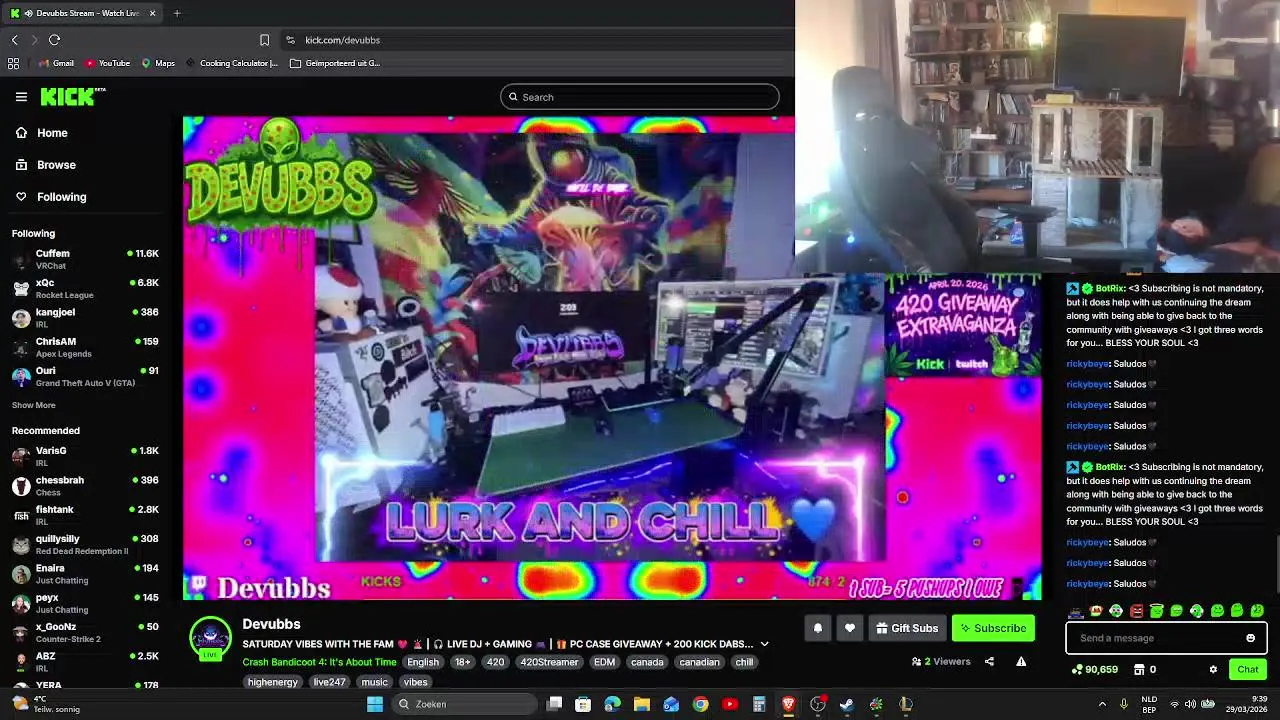Screen dimensions: 1280x720
Task: Share the stream via share icon
Action: point(989,661)
